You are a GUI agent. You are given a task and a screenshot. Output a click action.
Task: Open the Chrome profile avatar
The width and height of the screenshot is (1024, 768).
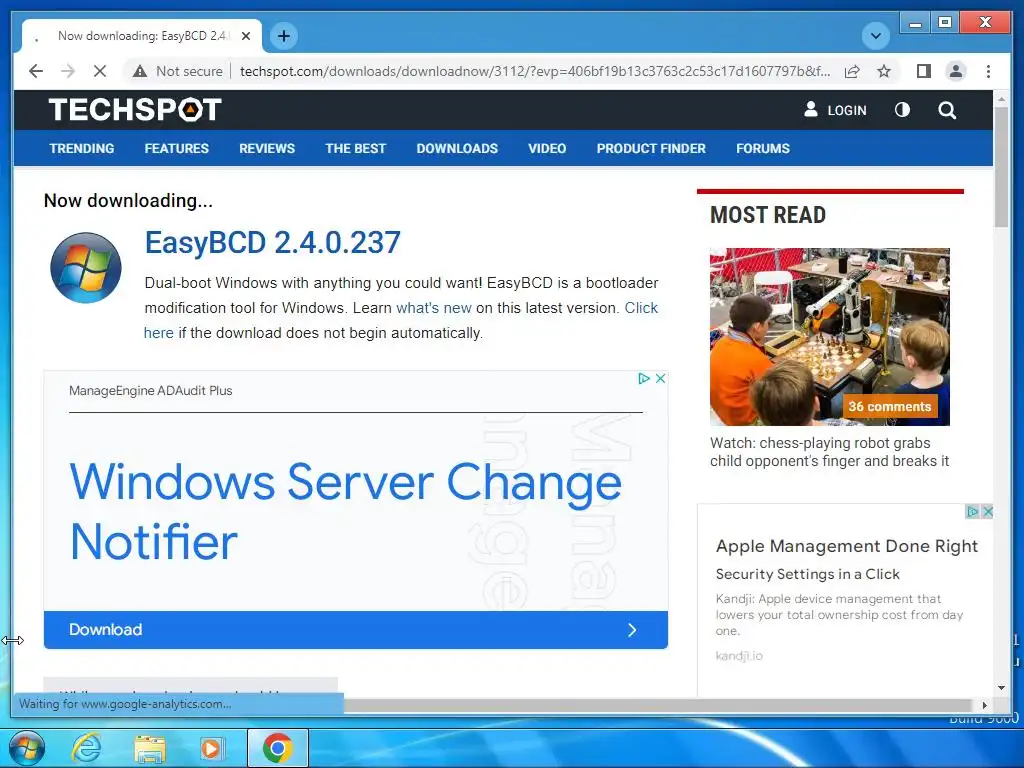pyautogui.click(x=955, y=71)
